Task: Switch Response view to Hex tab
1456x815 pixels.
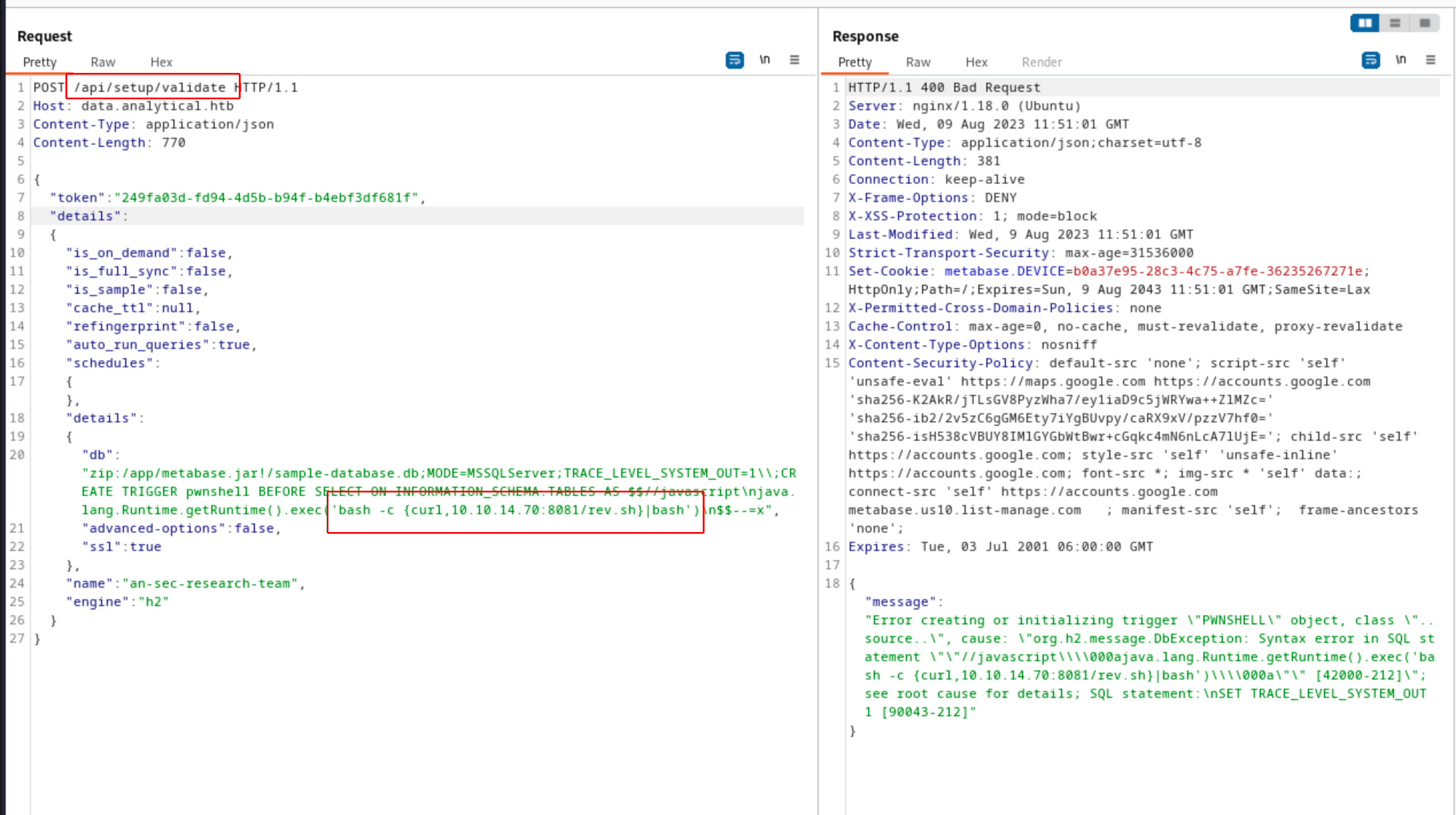Action: pos(976,62)
